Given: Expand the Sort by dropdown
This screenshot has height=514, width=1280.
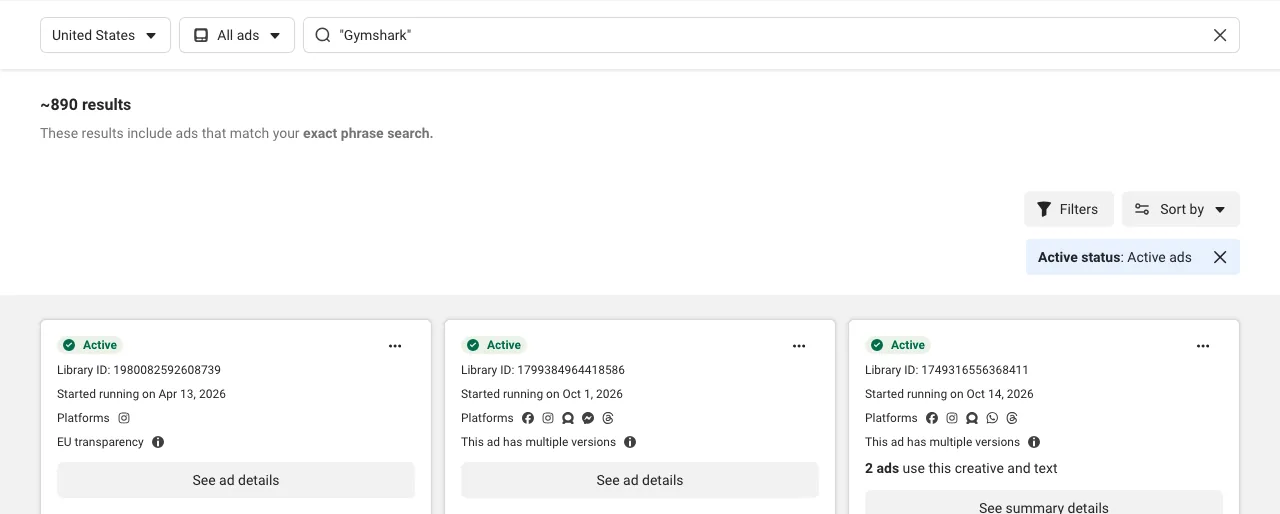Looking at the screenshot, I should [1181, 209].
